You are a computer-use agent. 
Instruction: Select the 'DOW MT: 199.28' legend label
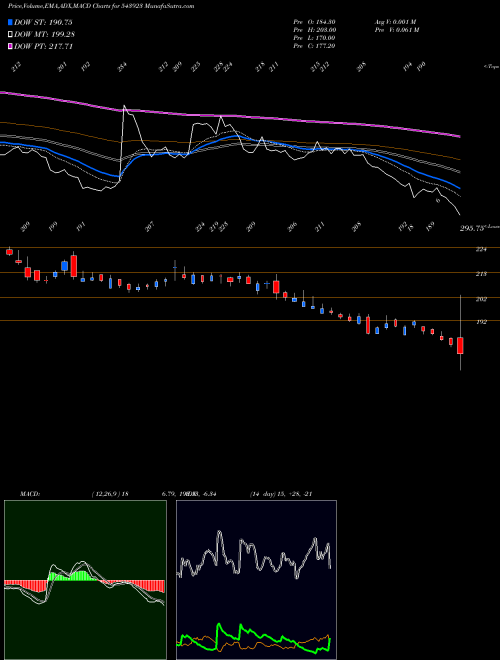pos(45,35)
